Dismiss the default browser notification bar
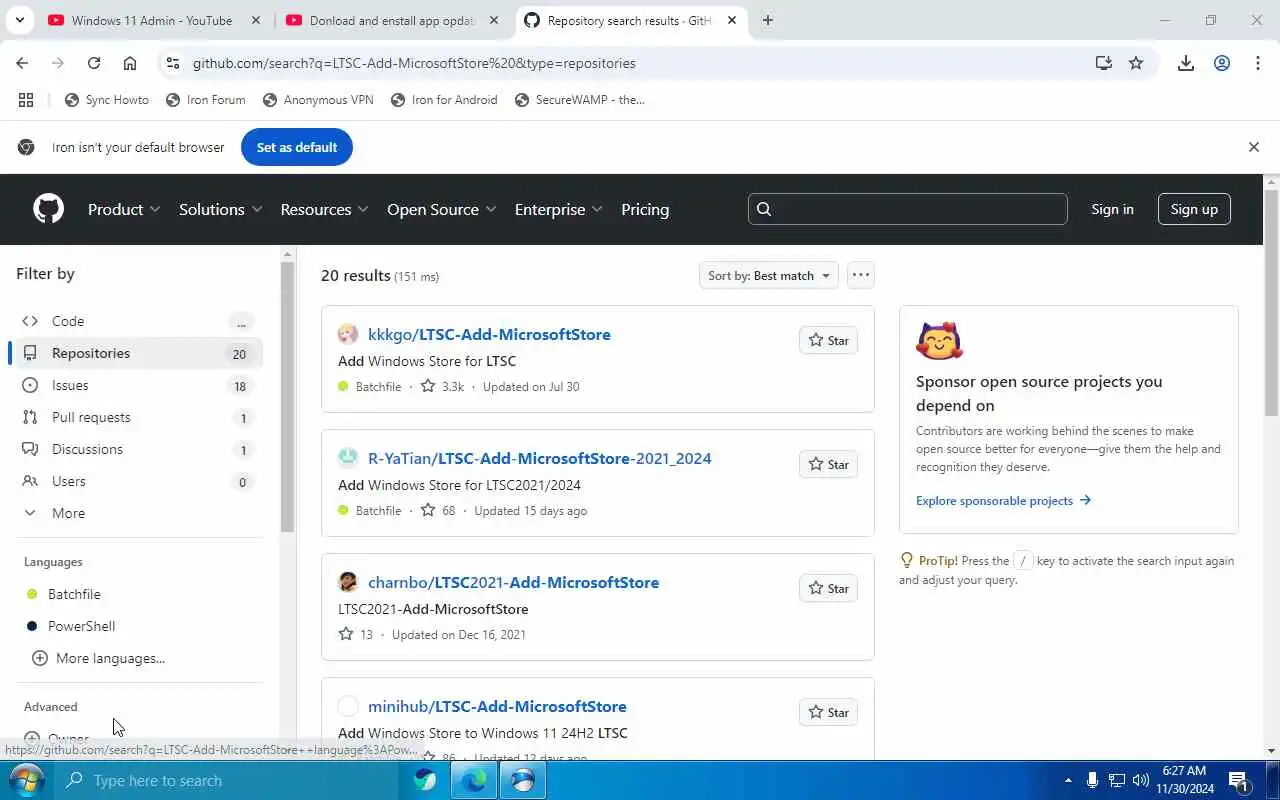This screenshot has height=800, width=1280. tap(1254, 147)
